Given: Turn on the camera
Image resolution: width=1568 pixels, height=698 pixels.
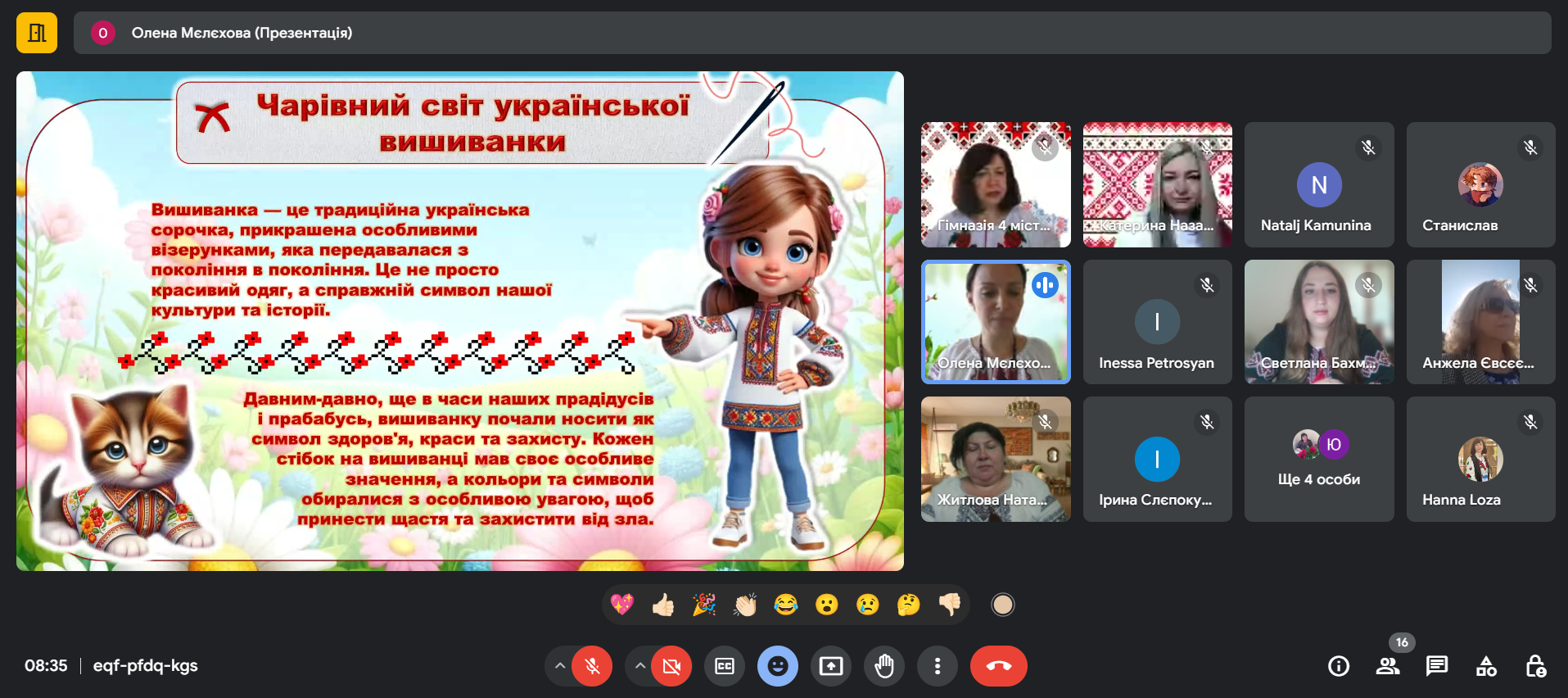Looking at the screenshot, I should (x=671, y=666).
